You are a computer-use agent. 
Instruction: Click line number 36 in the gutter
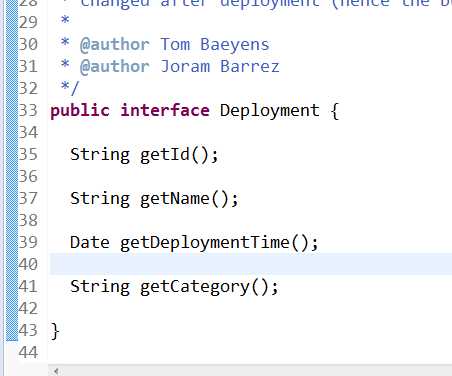(x=28, y=176)
